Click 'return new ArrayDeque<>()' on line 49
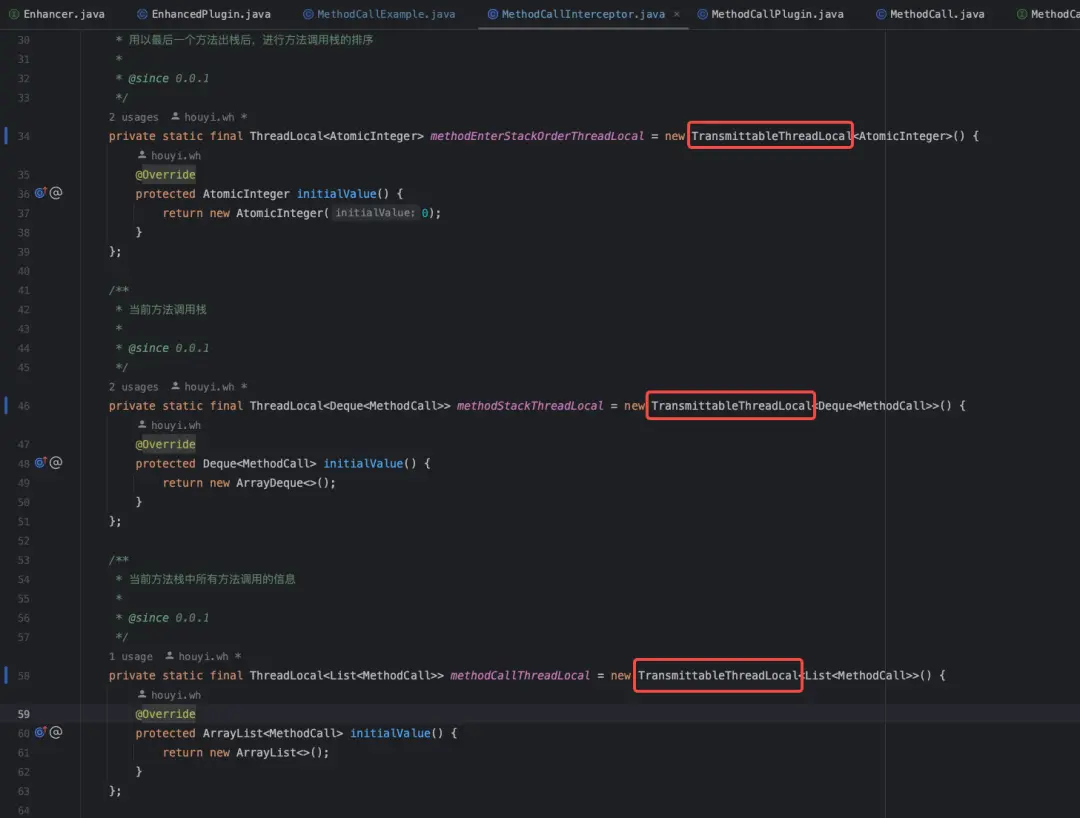 247,483
